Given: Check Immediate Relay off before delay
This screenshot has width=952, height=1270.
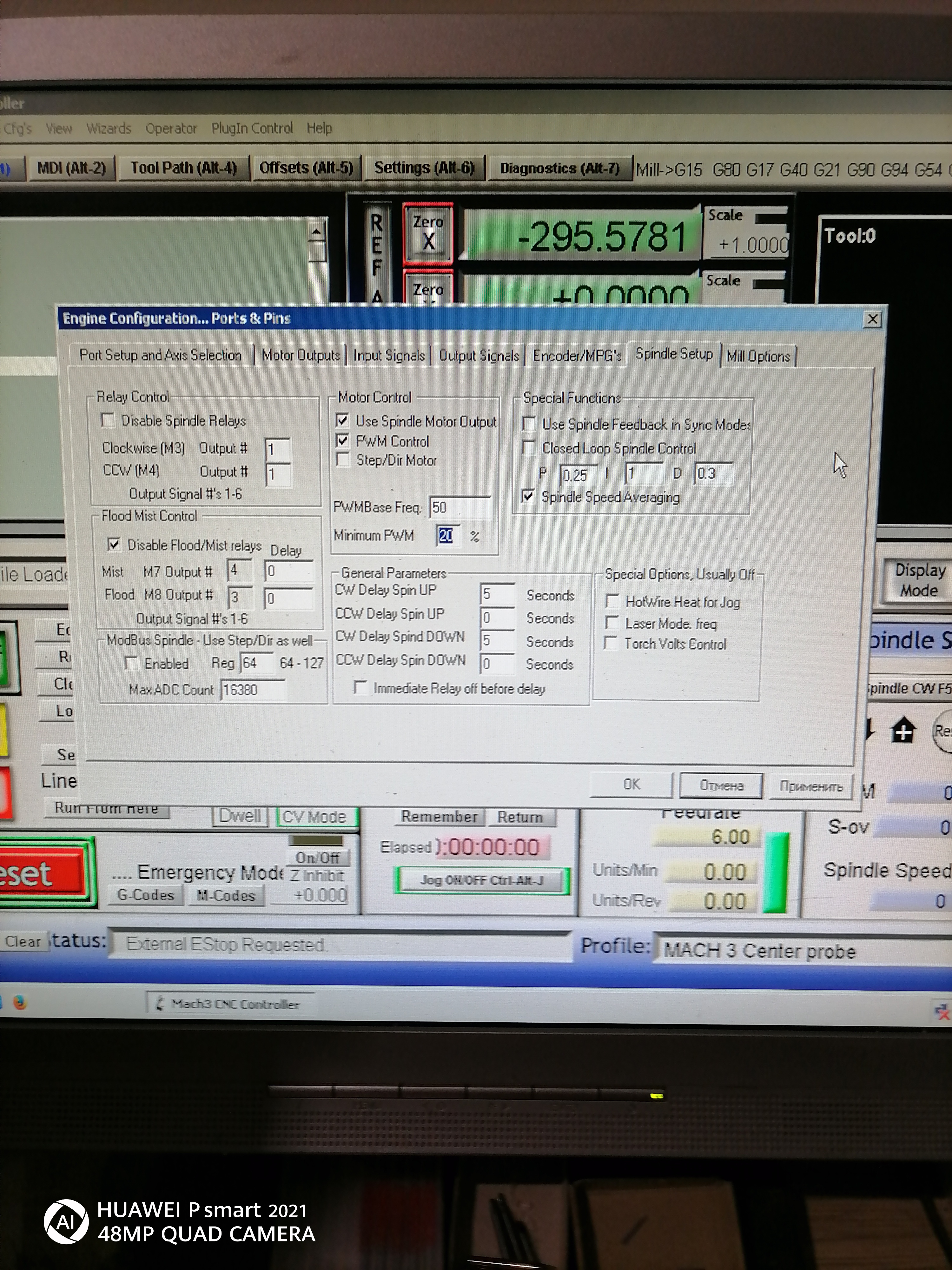Looking at the screenshot, I should point(360,688).
